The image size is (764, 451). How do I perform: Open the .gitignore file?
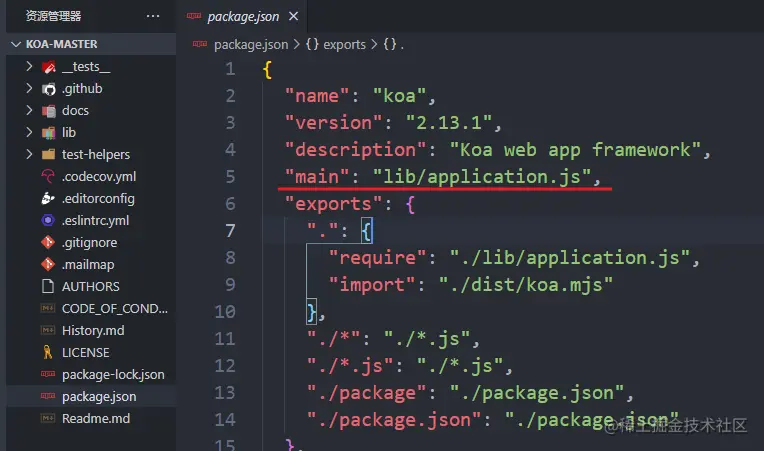tap(91, 242)
